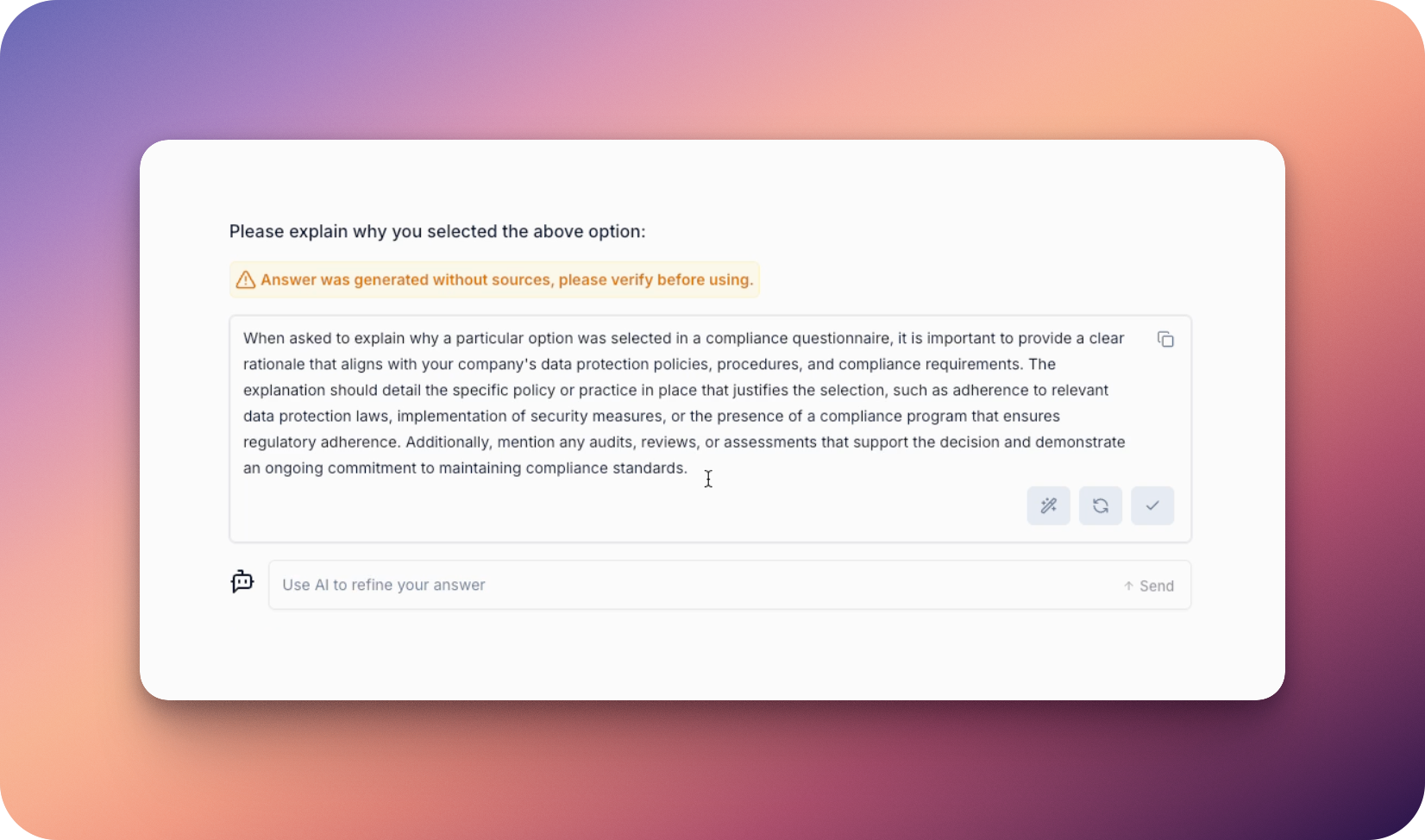Image resolution: width=1425 pixels, height=840 pixels.
Task: Click the orange warning triangle icon
Action: click(x=246, y=279)
